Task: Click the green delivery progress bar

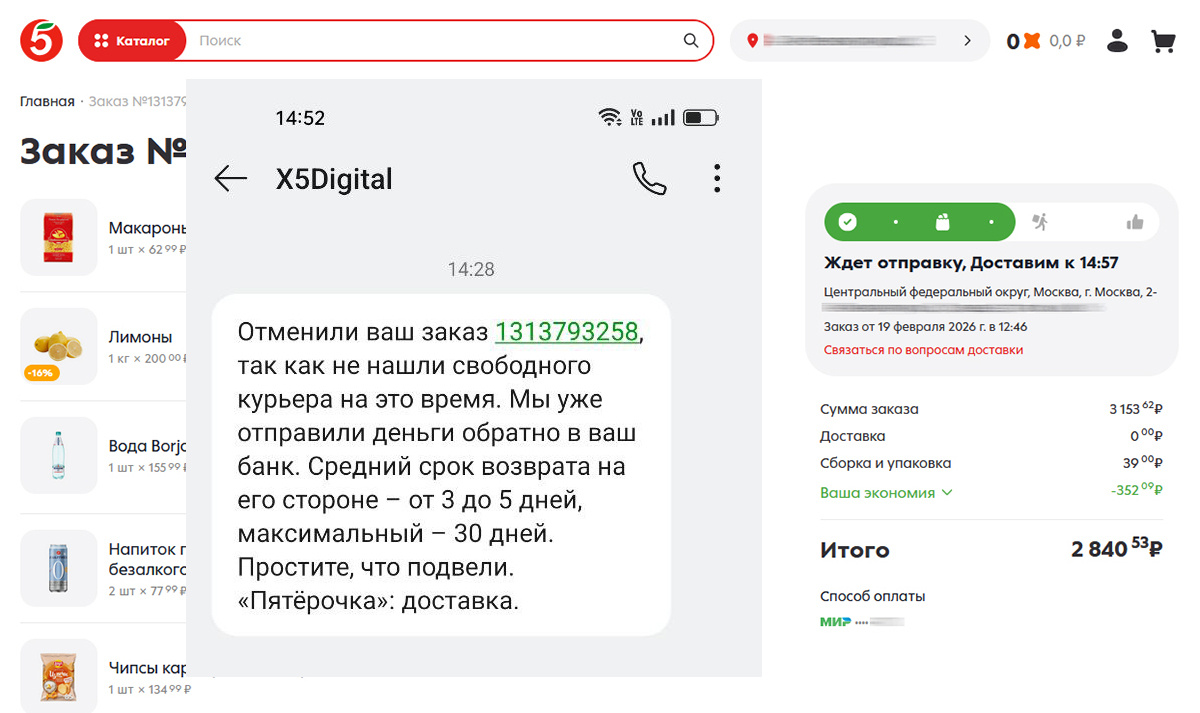Action: click(919, 221)
